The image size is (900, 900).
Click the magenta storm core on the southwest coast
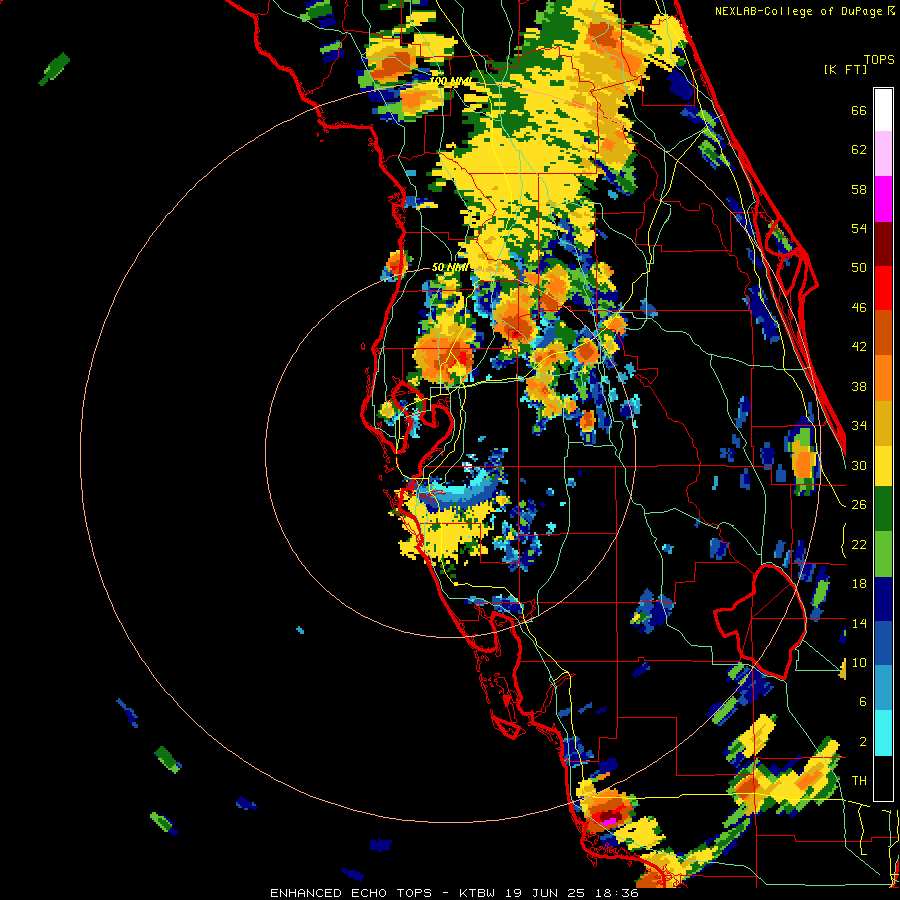tap(610, 822)
